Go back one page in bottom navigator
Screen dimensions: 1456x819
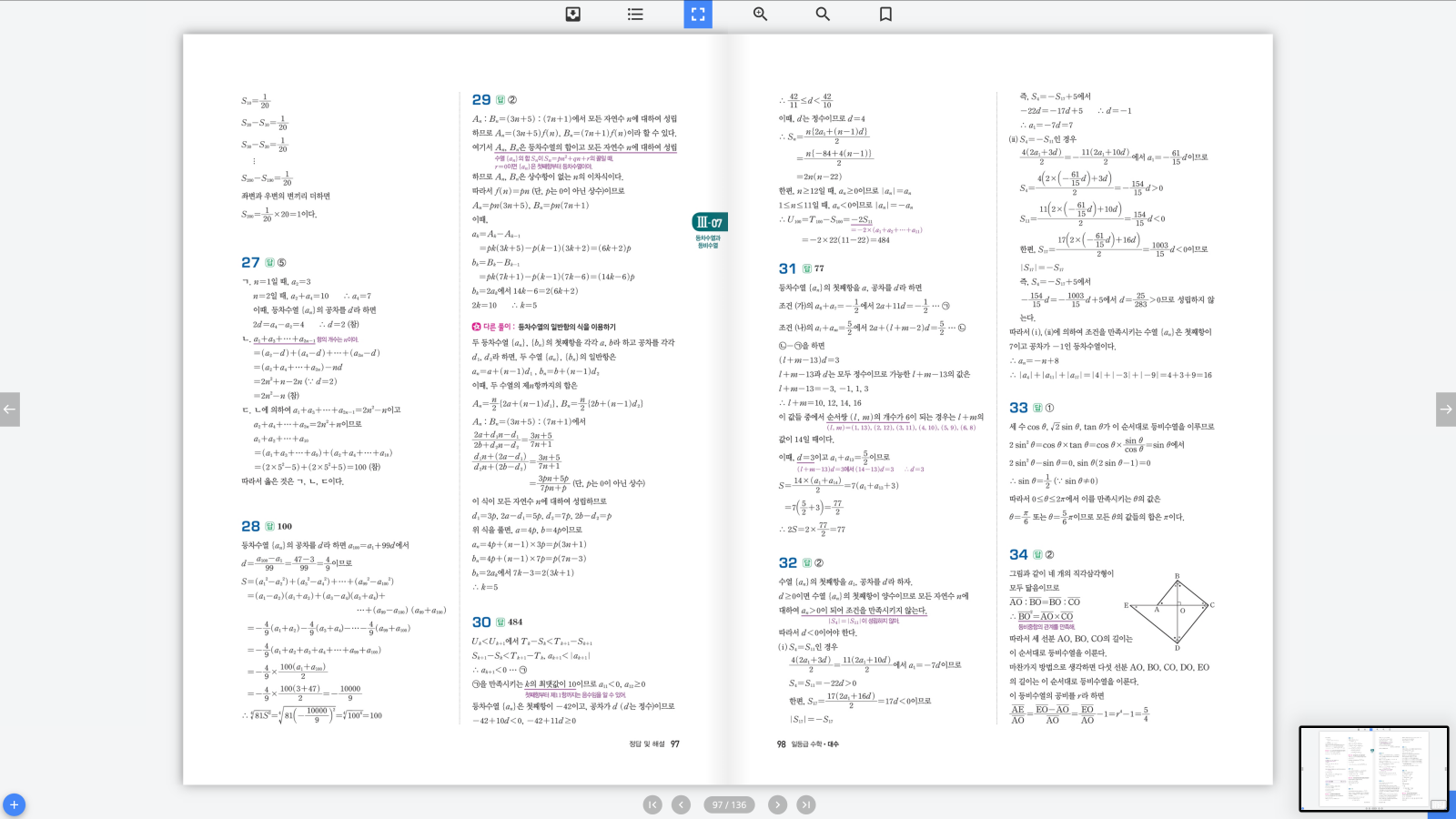pos(681,804)
